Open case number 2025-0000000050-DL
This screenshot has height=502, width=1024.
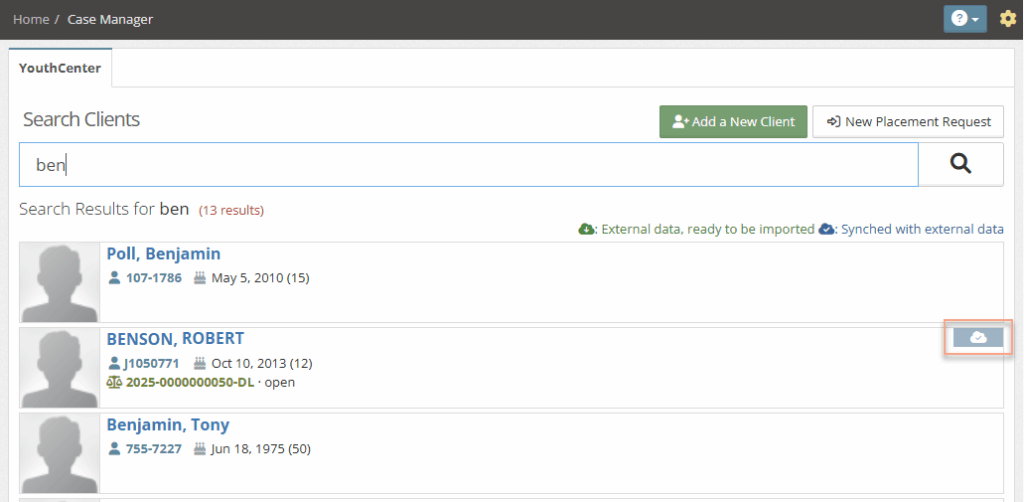[x=191, y=382]
